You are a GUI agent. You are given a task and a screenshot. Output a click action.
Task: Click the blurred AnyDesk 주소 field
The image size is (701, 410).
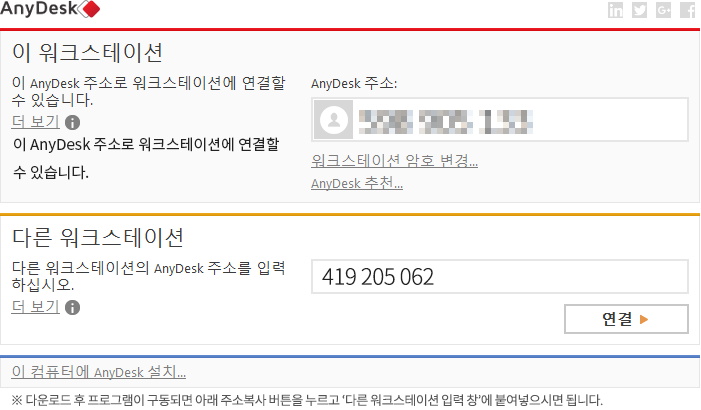500,119
